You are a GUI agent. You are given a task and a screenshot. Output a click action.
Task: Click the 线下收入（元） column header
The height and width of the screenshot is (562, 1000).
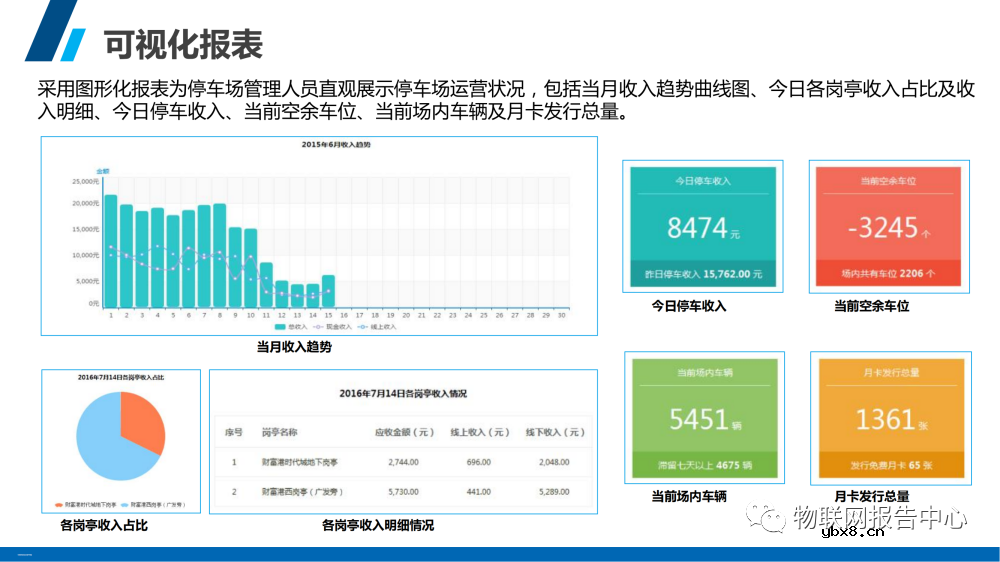[554, 432]
